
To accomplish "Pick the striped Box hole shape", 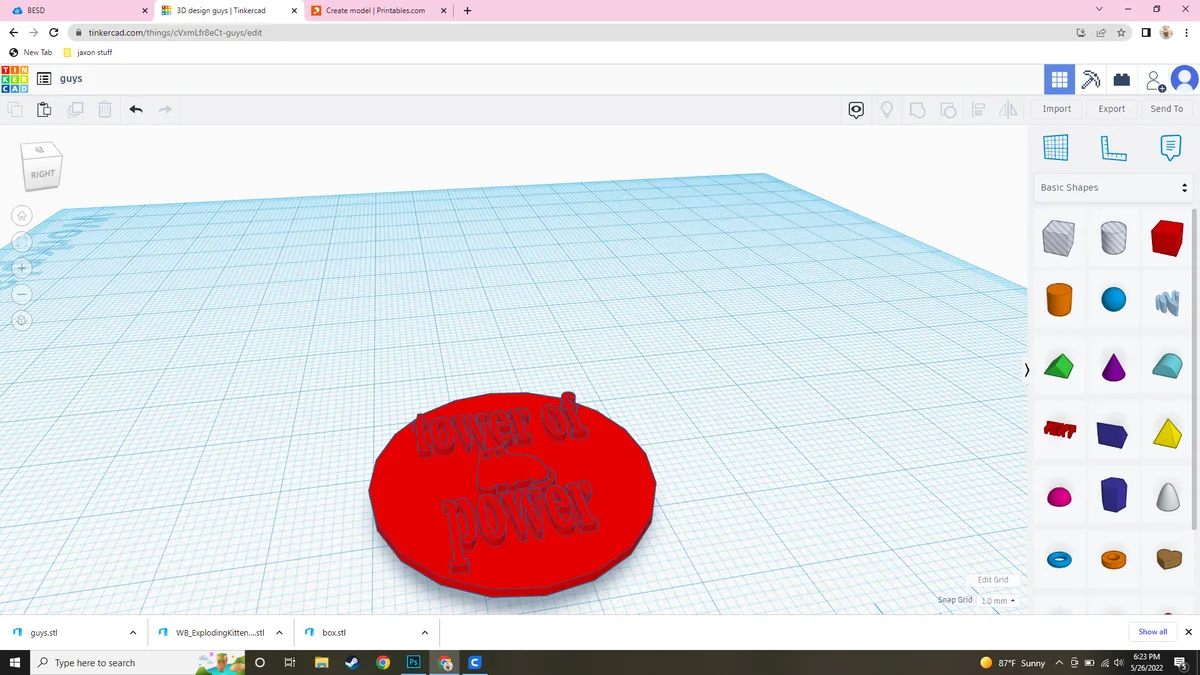I will 1059,238.
